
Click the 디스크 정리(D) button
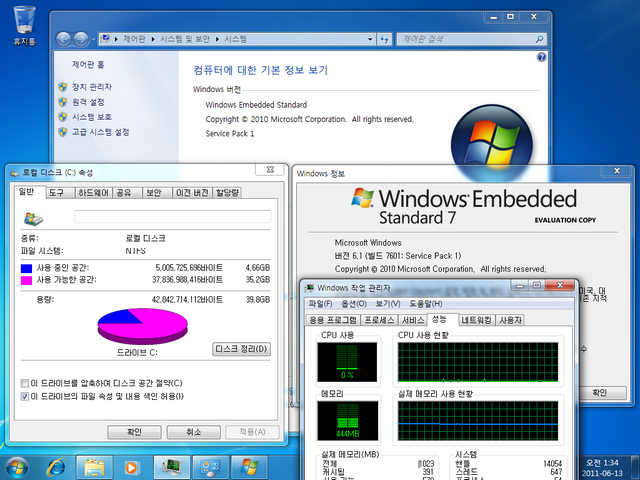click(241, 349)
